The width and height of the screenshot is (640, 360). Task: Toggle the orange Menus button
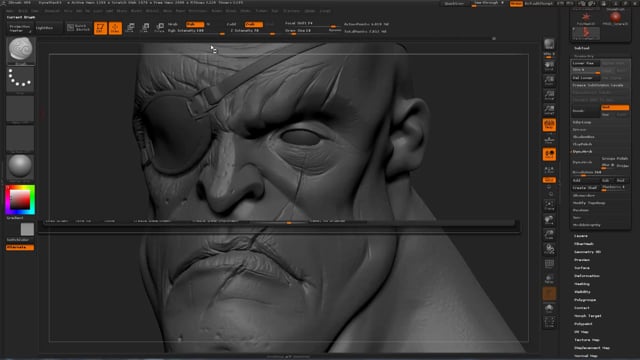pyautogui.click(x=516, y=4)
